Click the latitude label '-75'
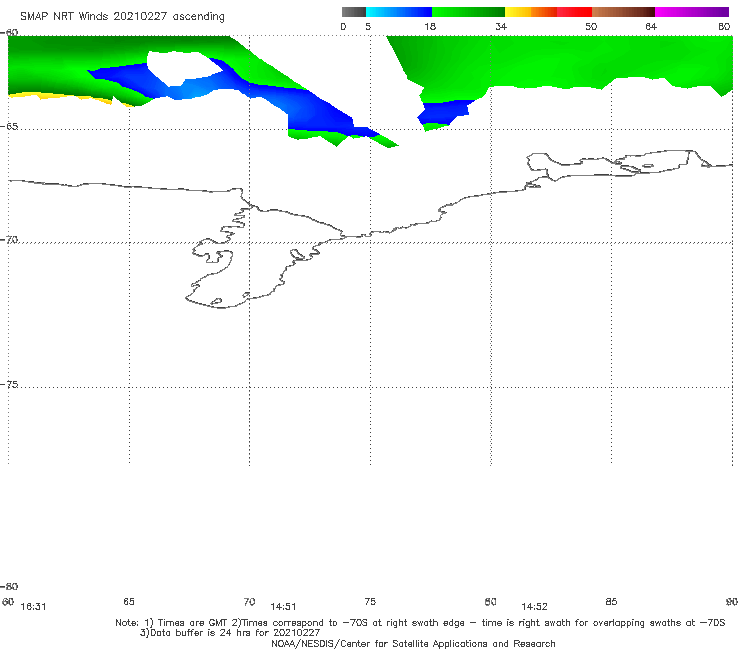740x650 pixels. coord(9,384)
